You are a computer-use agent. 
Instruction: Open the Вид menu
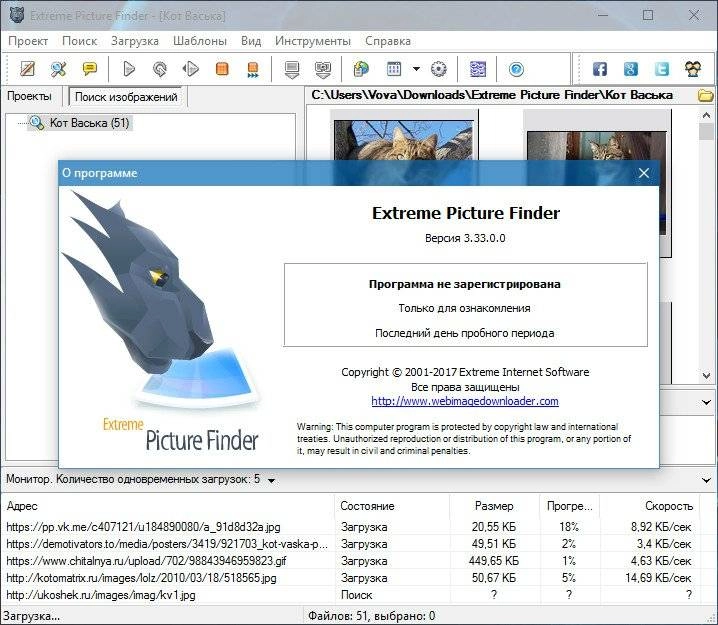[251, 41]
